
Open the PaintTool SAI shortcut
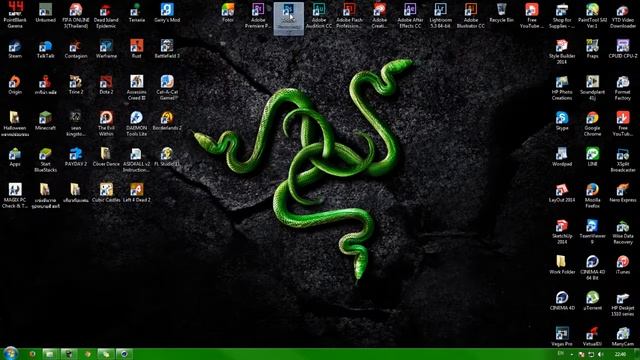(592, 15)
